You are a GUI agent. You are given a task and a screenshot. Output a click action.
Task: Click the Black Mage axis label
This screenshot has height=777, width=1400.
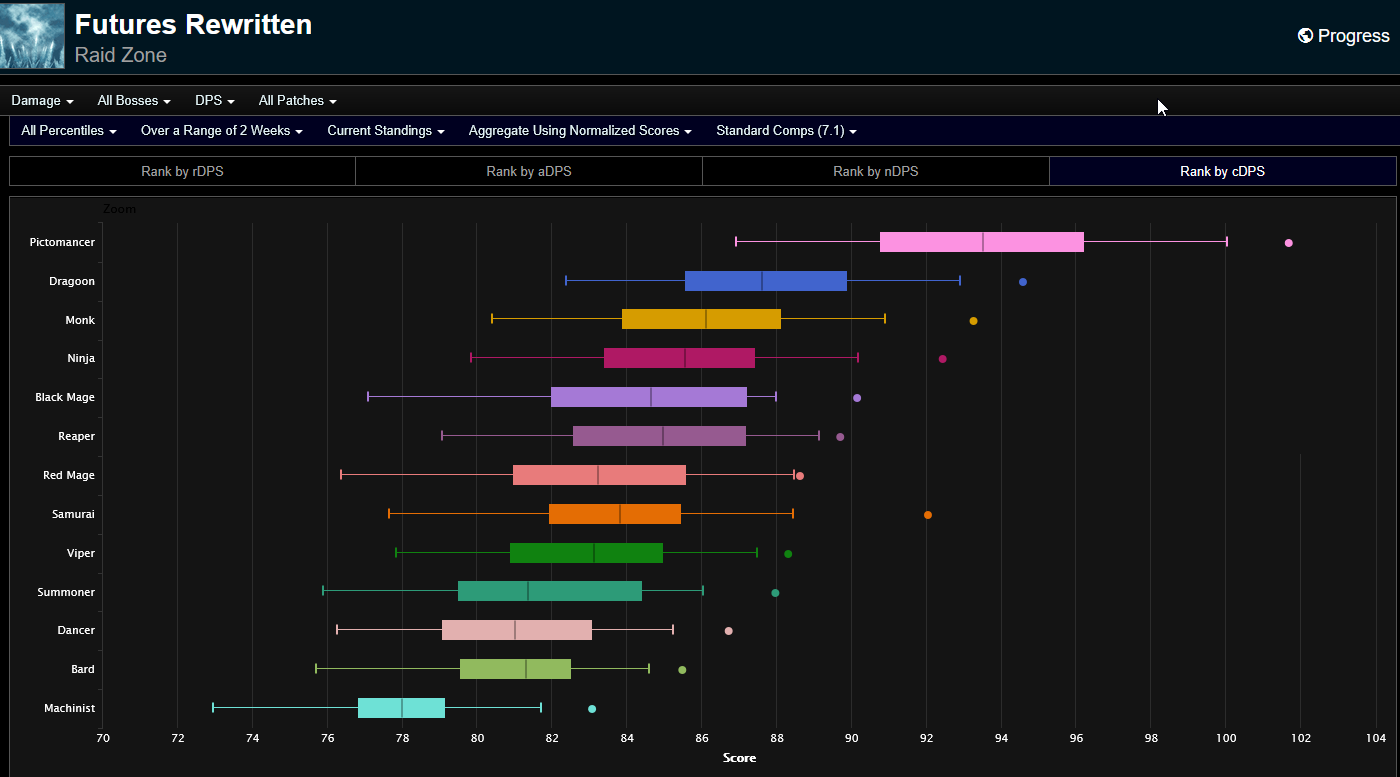[65, 398]
